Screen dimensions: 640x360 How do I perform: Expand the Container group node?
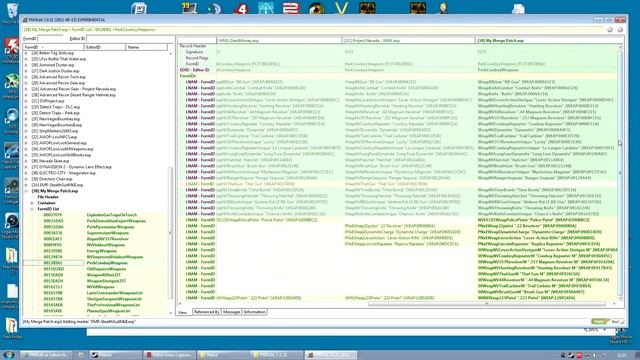click(x=32, y=203)
